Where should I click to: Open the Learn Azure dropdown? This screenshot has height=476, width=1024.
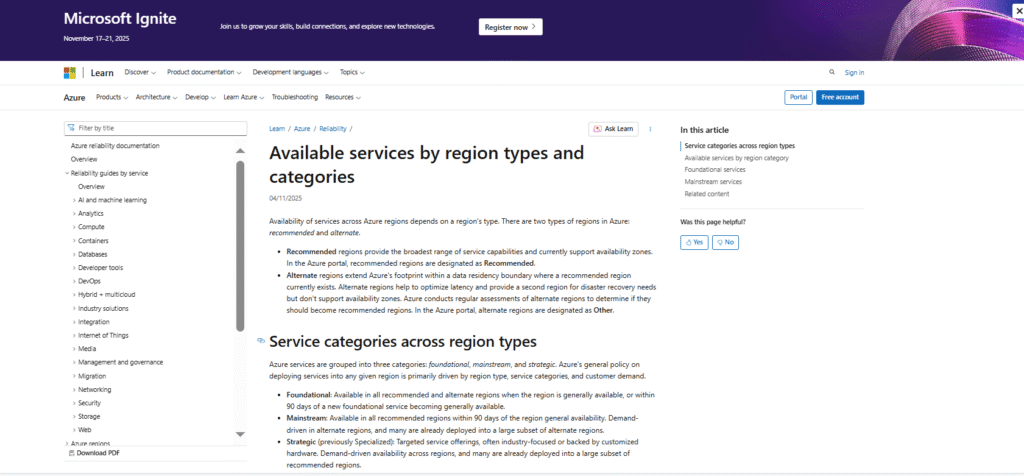[x=244, y=97]
